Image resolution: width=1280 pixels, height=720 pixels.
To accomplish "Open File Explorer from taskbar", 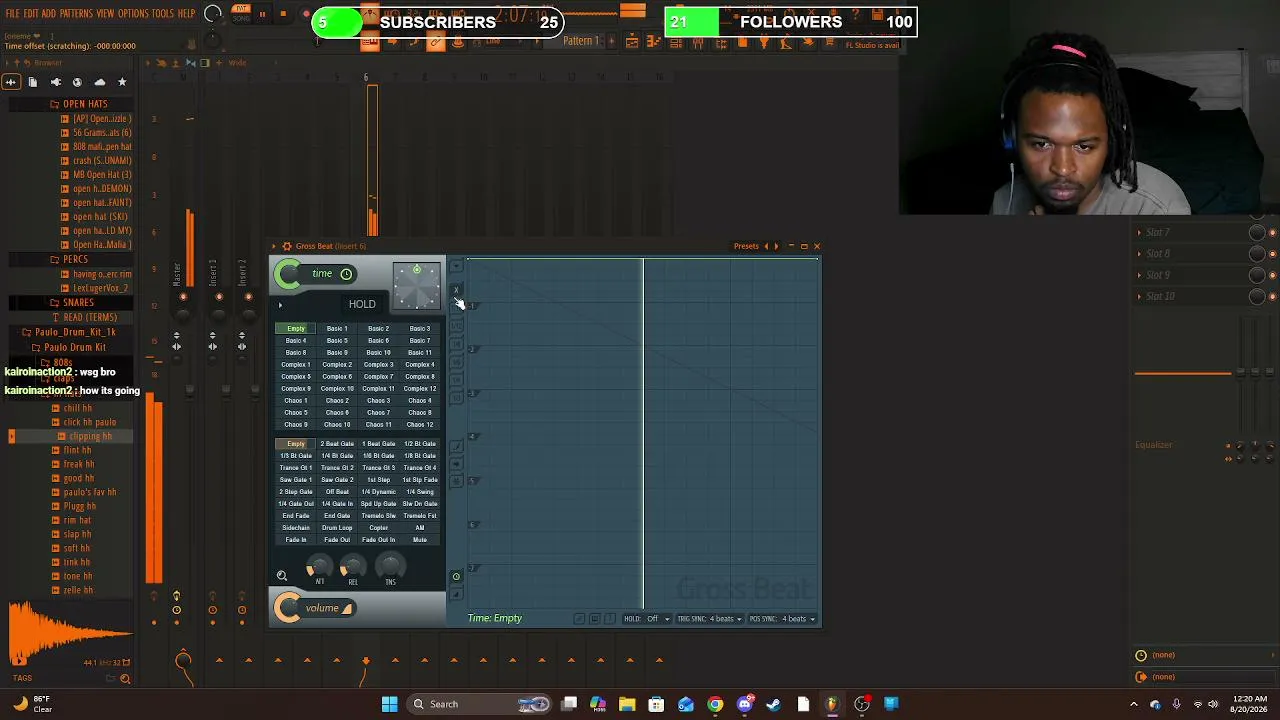I will 627,704.
